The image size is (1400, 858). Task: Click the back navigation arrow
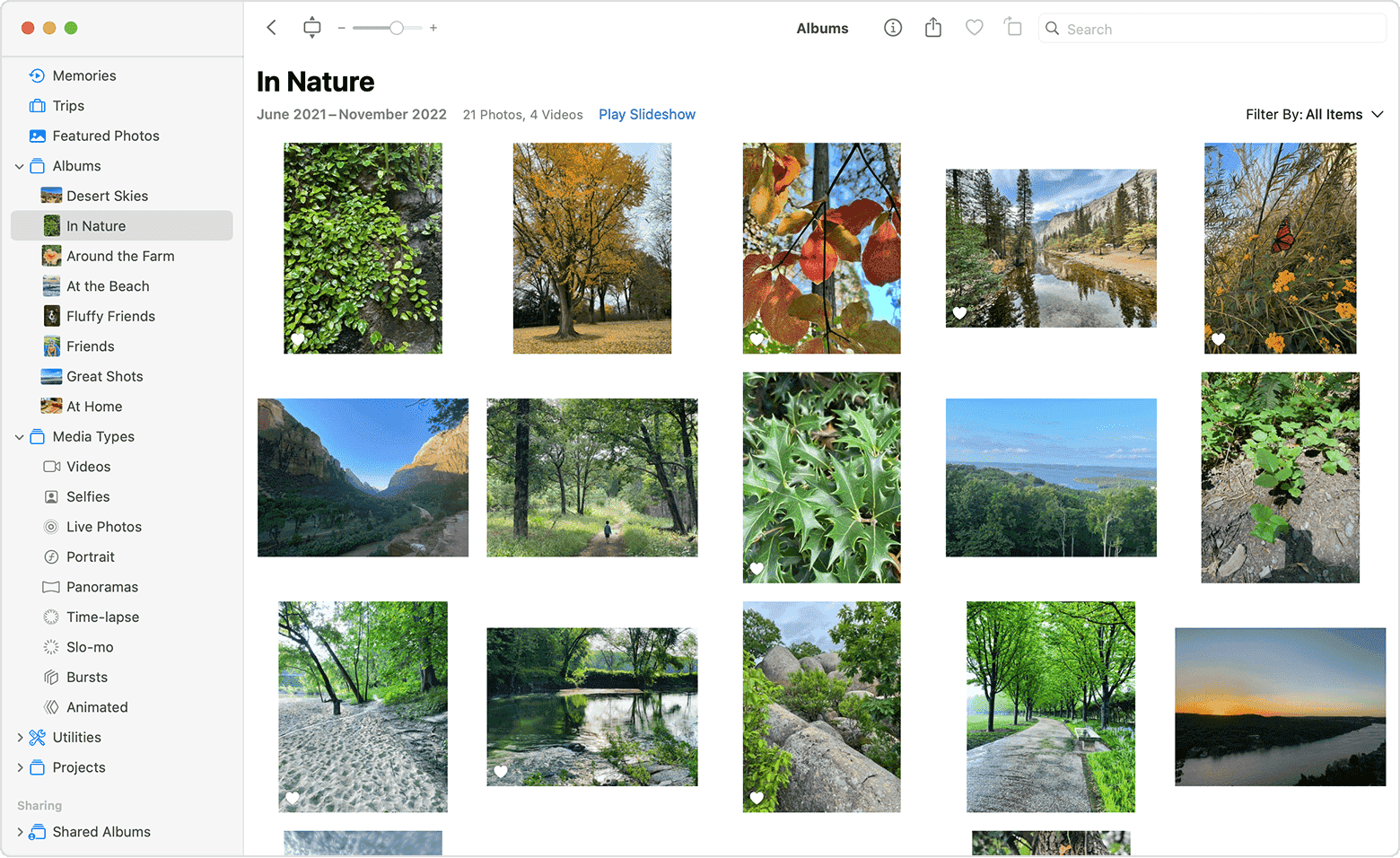[271, 28]
